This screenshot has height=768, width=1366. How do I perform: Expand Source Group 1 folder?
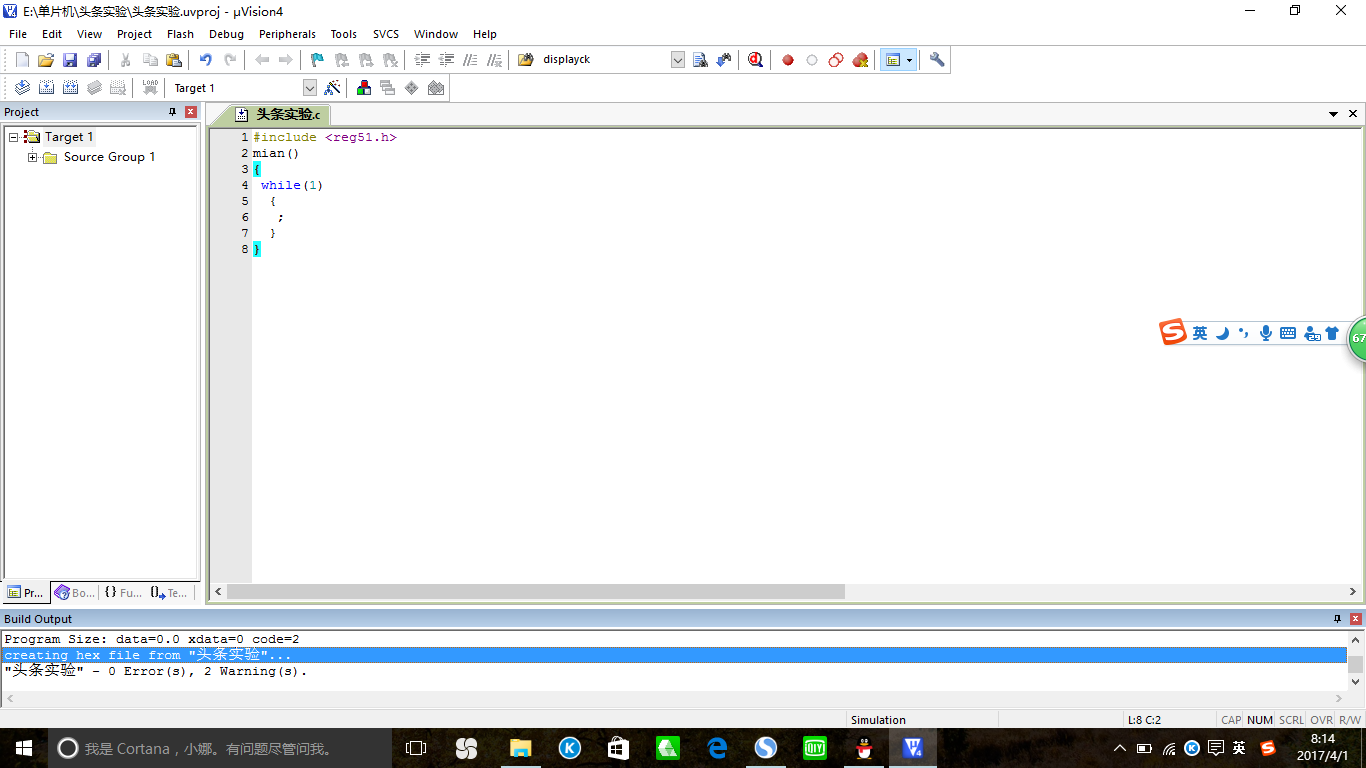(x=33, y=157)
